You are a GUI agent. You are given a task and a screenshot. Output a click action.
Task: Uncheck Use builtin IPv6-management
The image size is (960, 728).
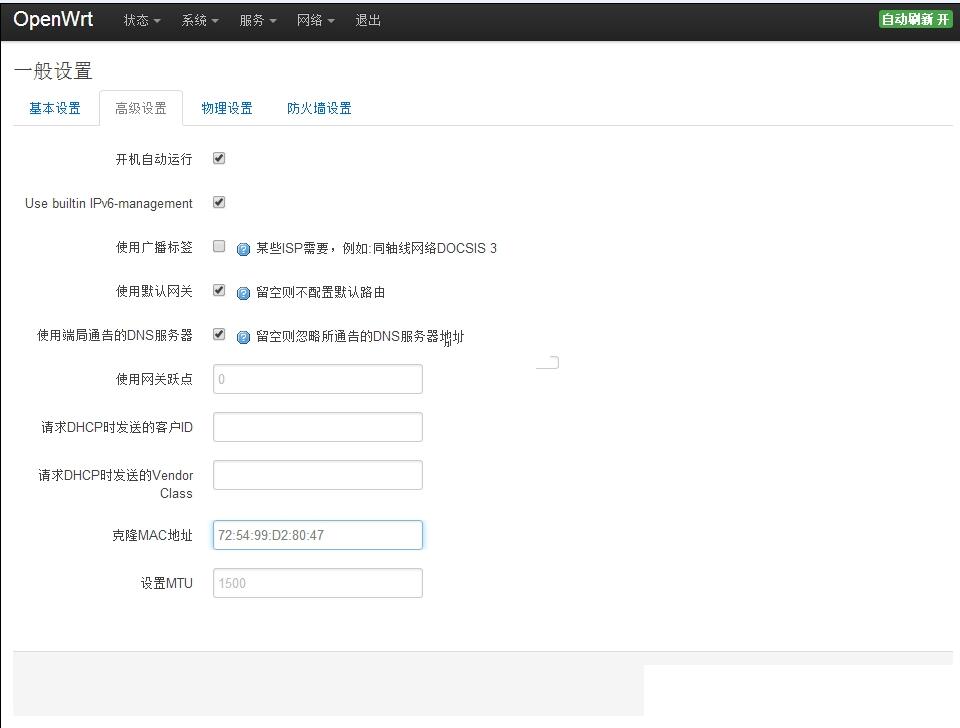pos(219,202)
